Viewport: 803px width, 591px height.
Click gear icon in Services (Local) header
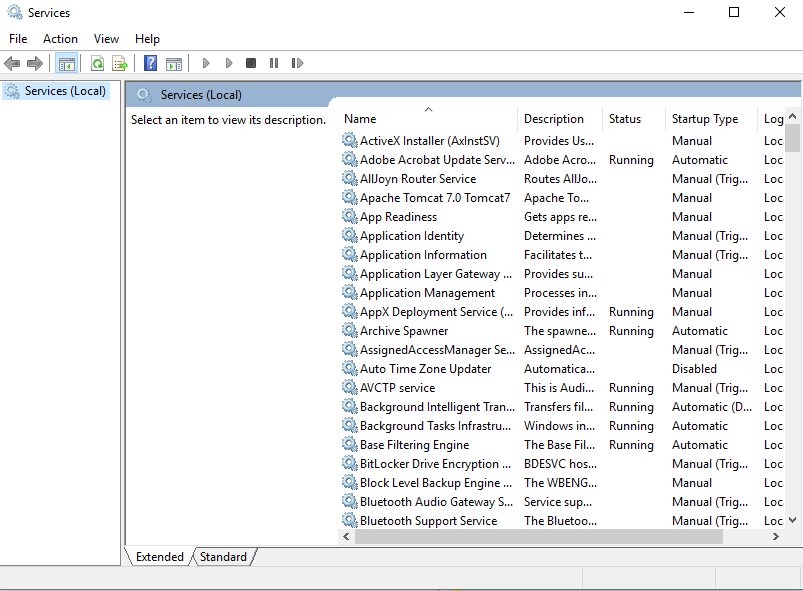[x=144, y=95]
